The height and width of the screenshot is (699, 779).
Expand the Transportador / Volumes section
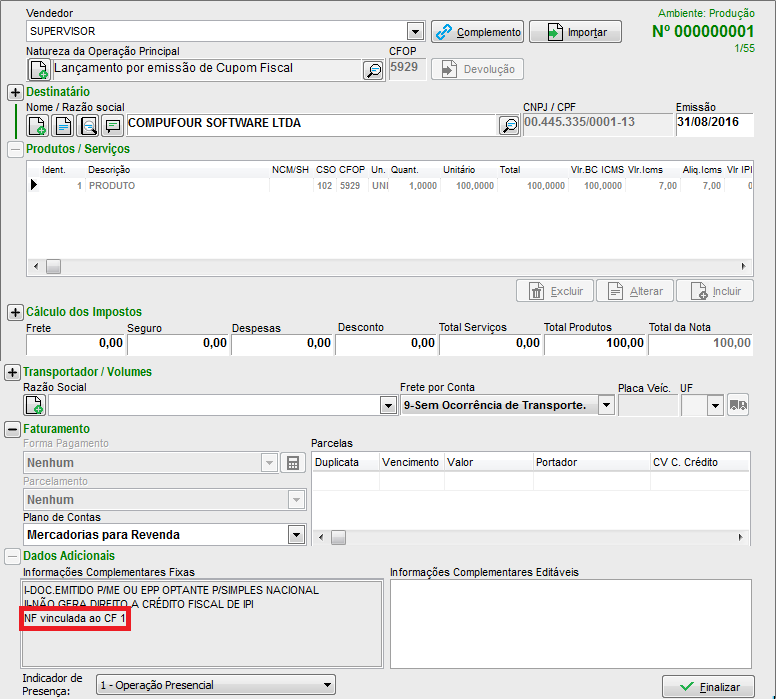tap(15, 372)
